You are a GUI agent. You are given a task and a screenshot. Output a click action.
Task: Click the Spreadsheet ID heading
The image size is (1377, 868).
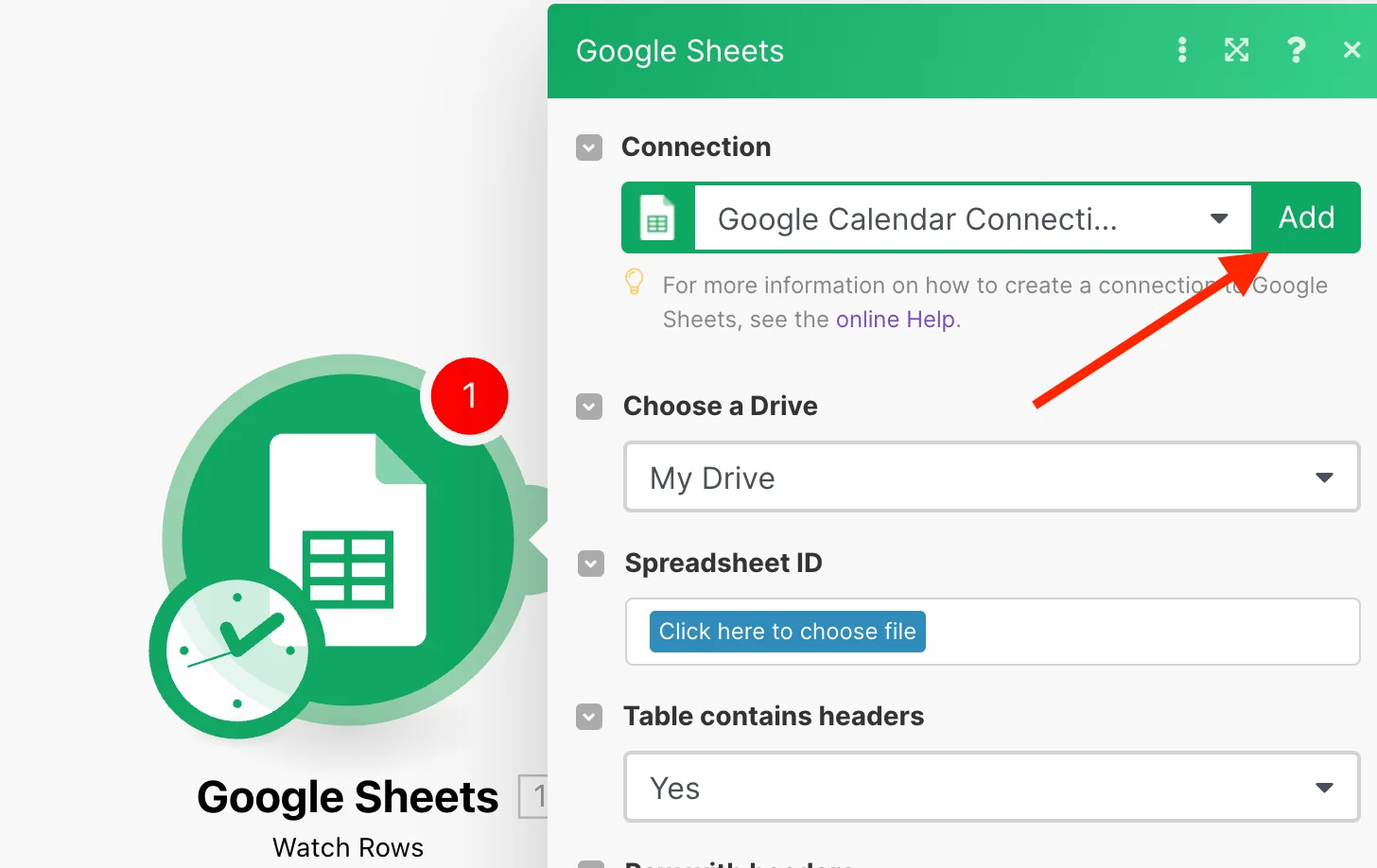(x=723, y=563)
